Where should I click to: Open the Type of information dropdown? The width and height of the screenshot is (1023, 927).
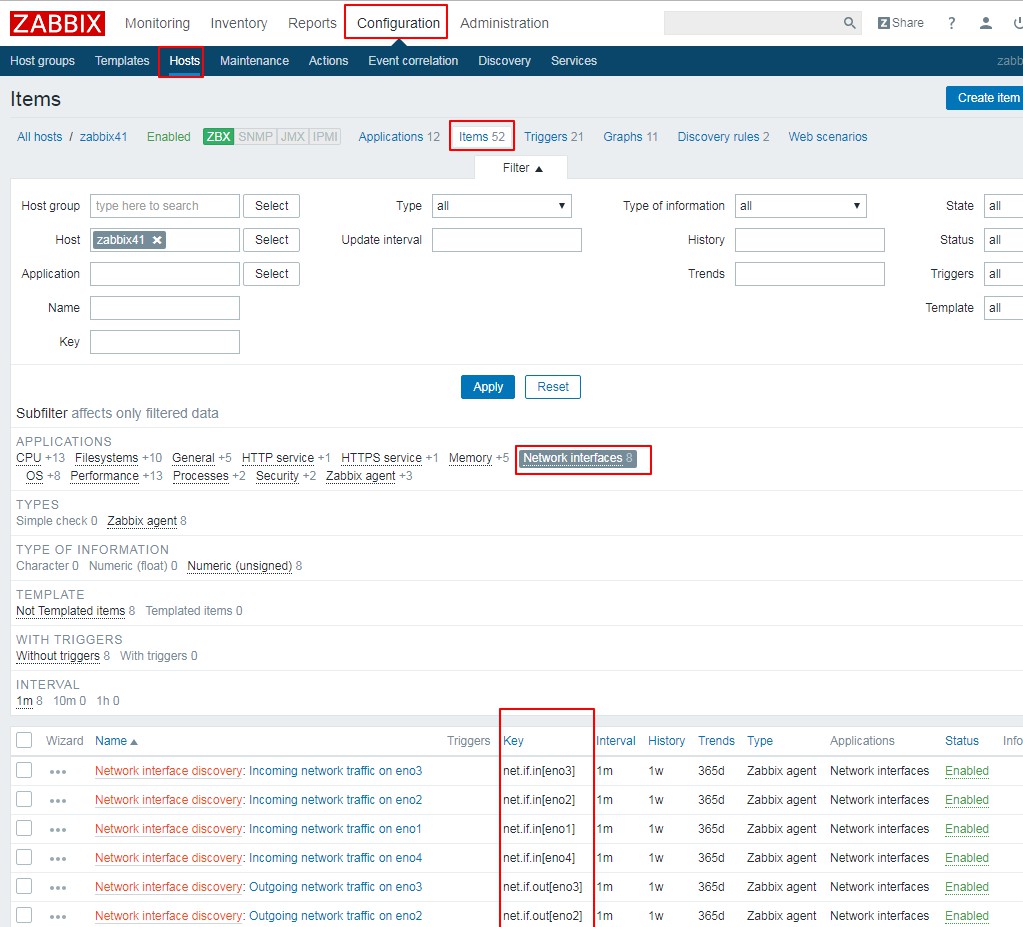click(800, 206)
